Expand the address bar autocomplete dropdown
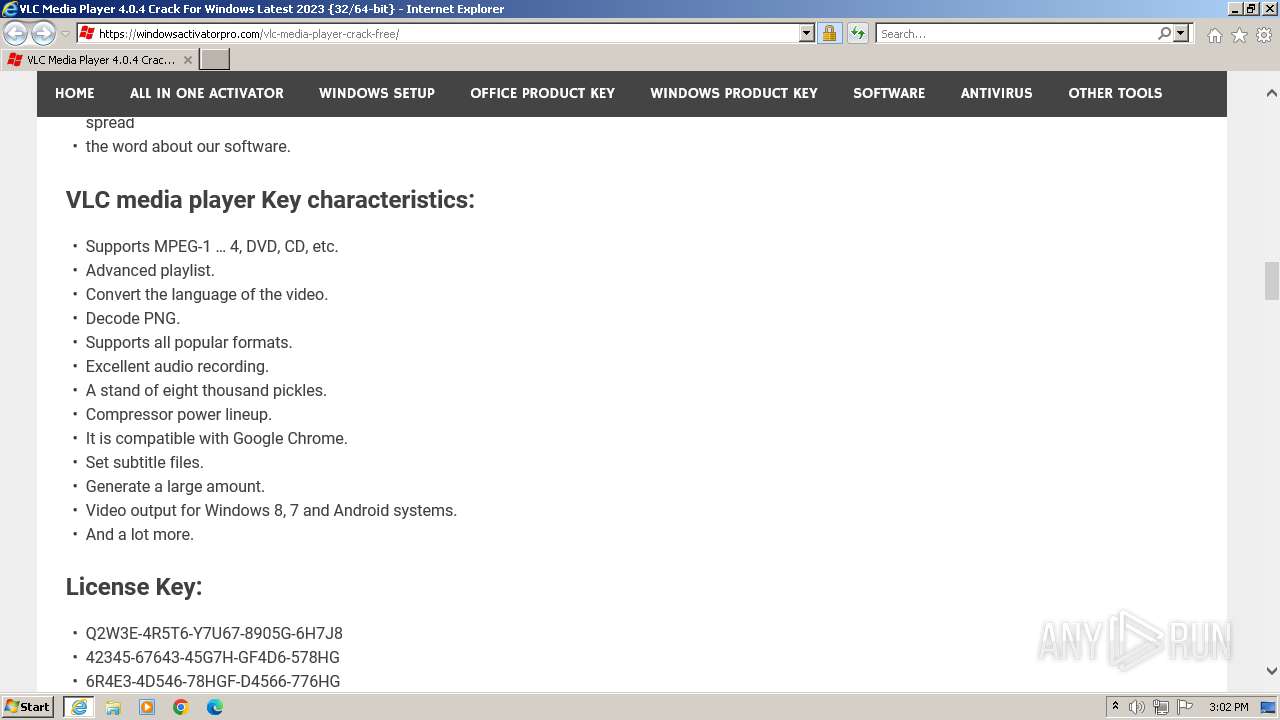The width and height of the screenshot is (1280, 720). point(807,34)
